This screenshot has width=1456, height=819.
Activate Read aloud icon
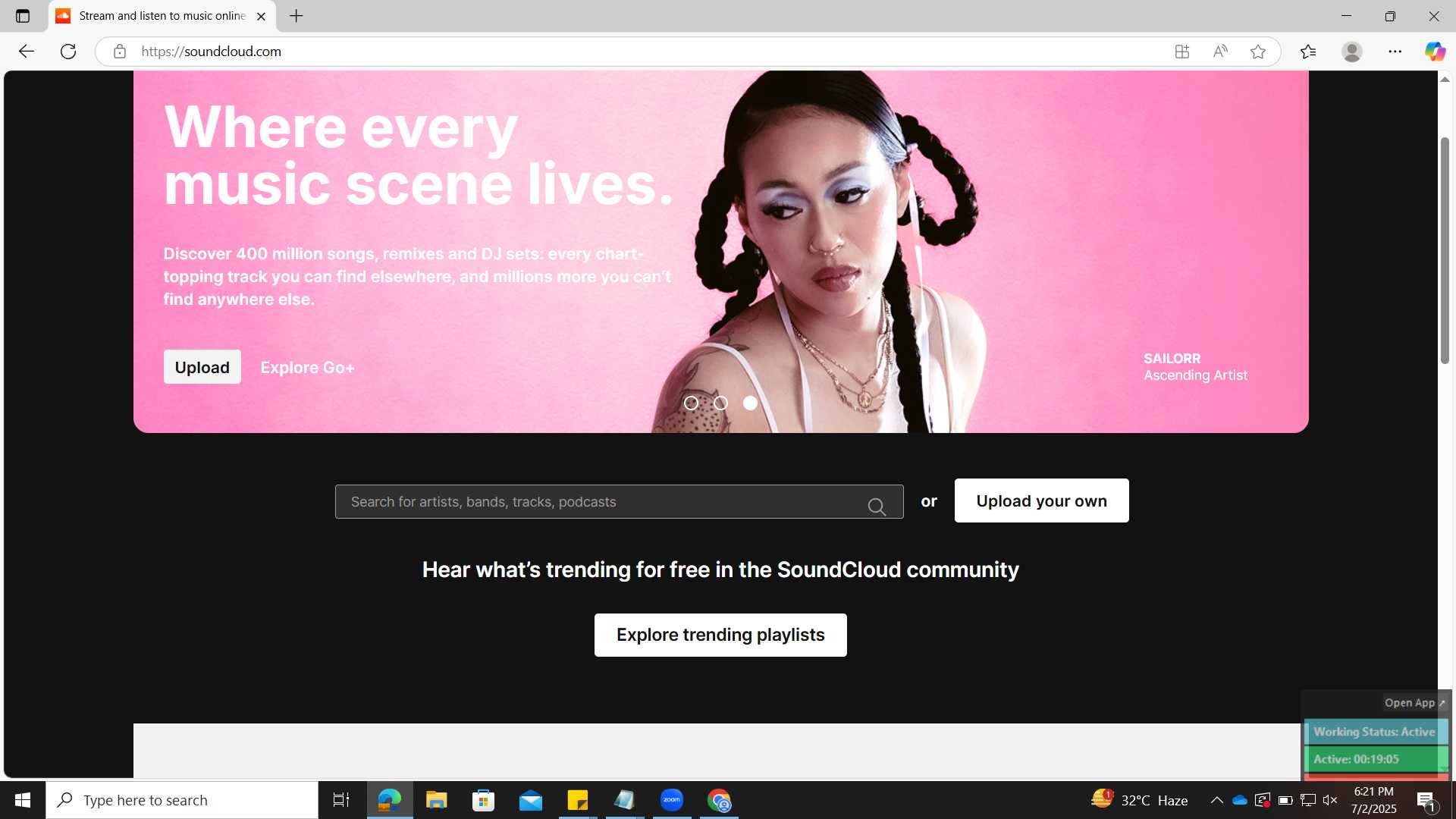[1220, 52]
